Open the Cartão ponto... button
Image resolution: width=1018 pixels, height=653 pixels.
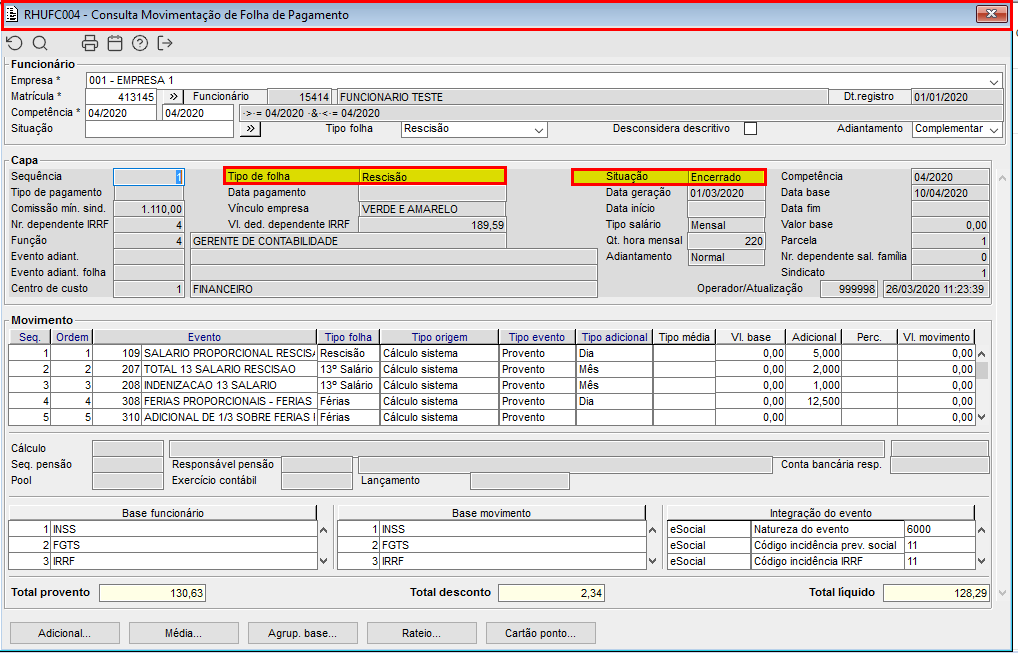click(541, 633)
